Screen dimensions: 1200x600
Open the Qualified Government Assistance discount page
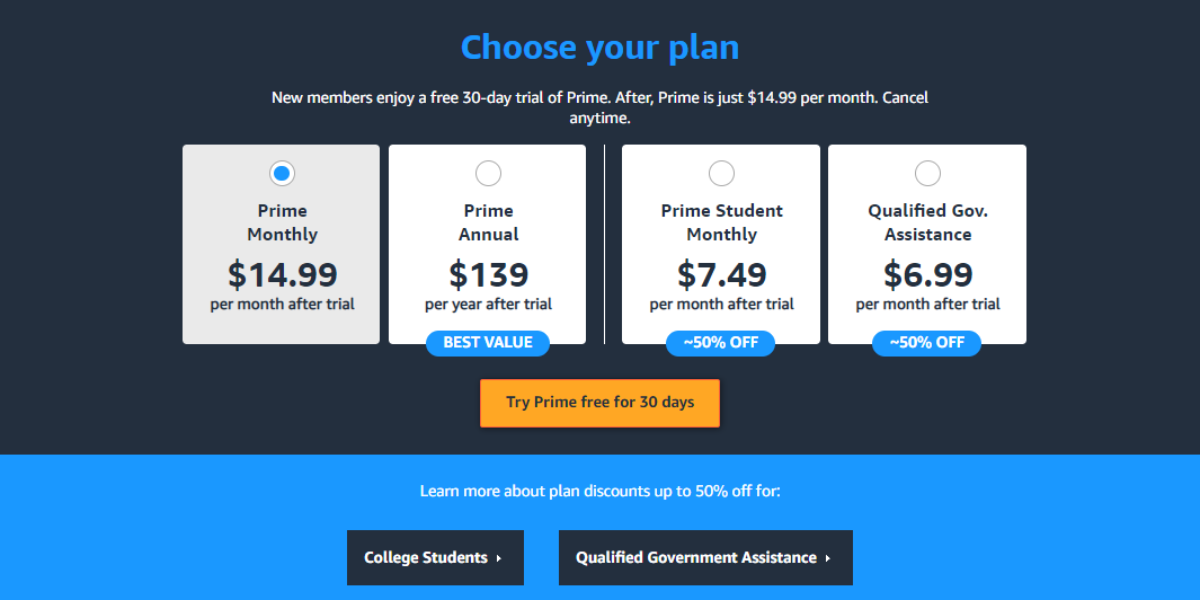click(705, 557)
